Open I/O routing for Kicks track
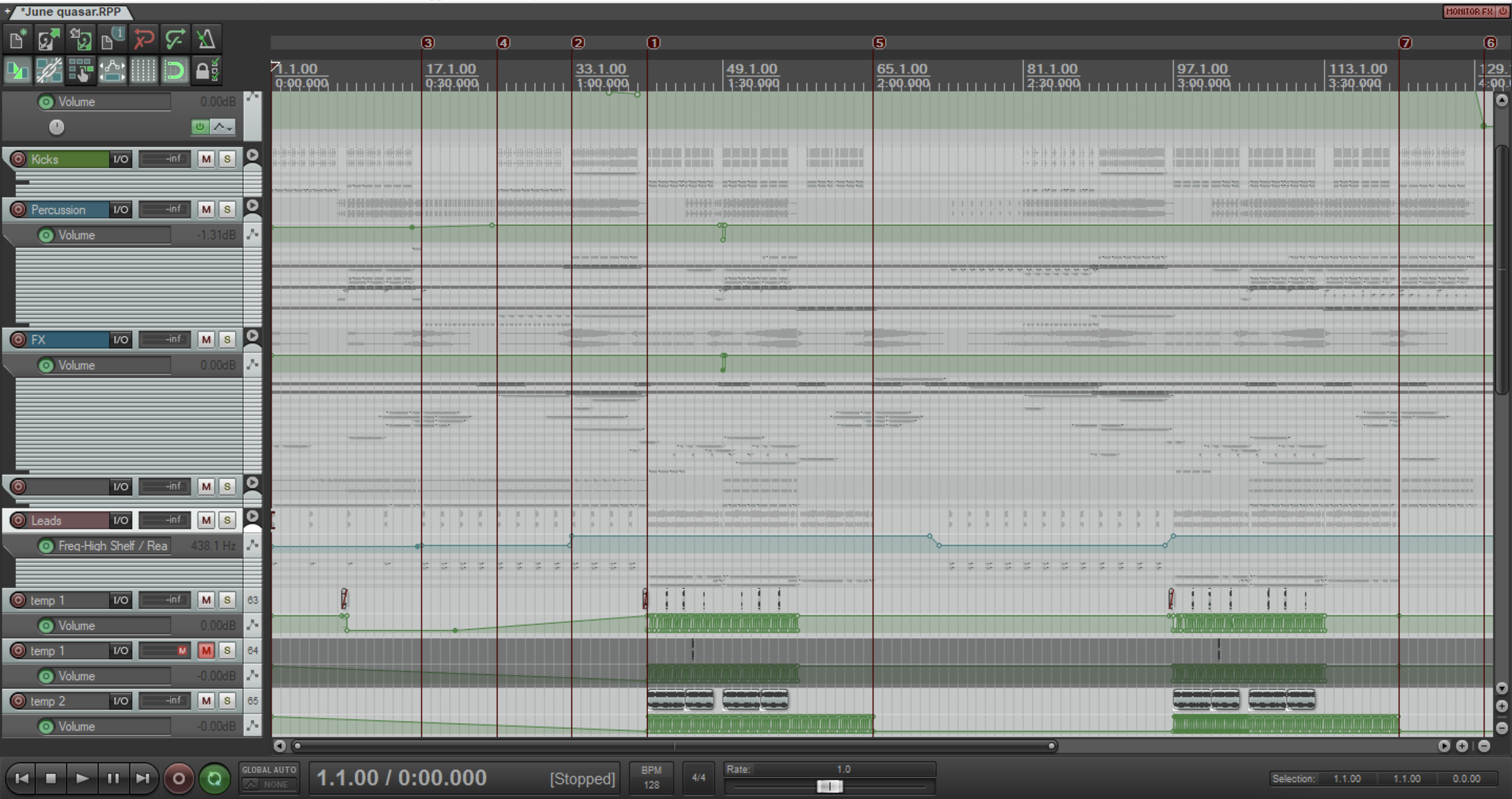This screenshot has width=1512, height=799. 120,159
